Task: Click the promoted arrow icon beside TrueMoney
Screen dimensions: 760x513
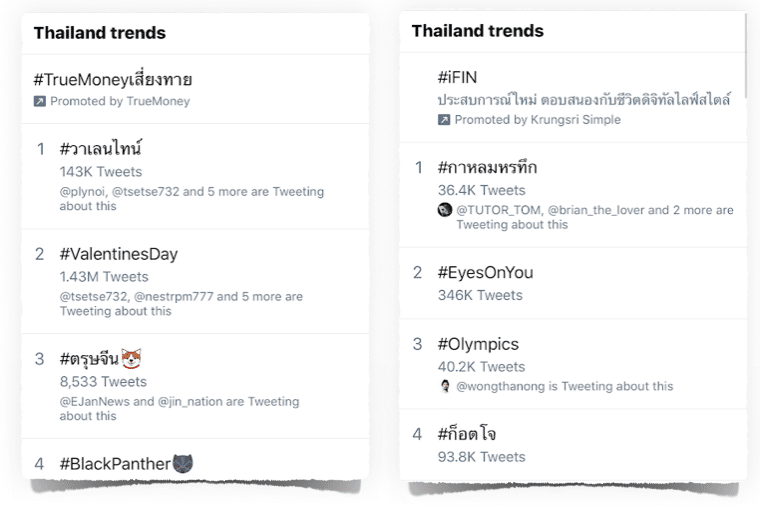Action: click(x=39, y=101)
